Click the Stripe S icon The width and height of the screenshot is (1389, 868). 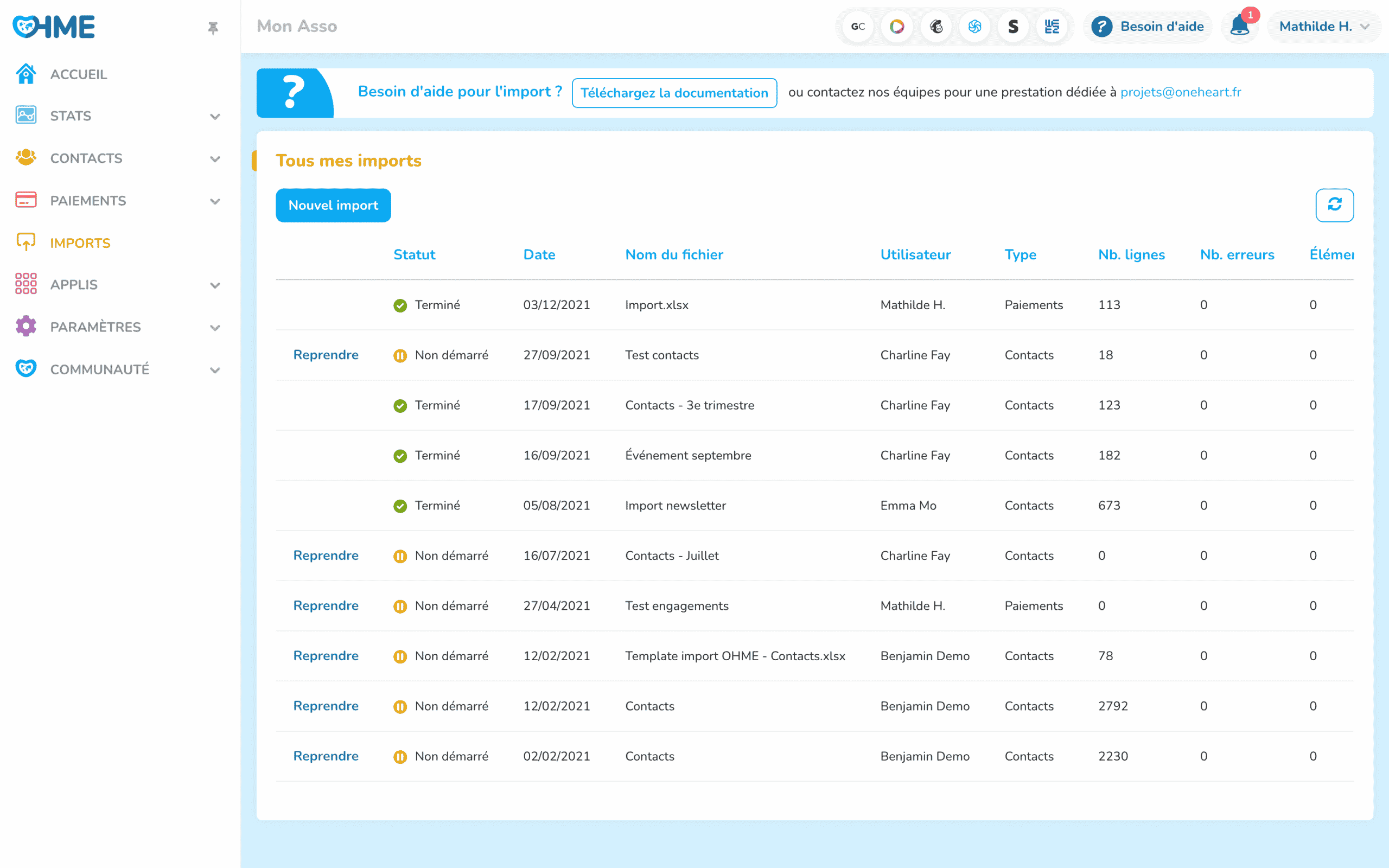[x=1013, y=27]
